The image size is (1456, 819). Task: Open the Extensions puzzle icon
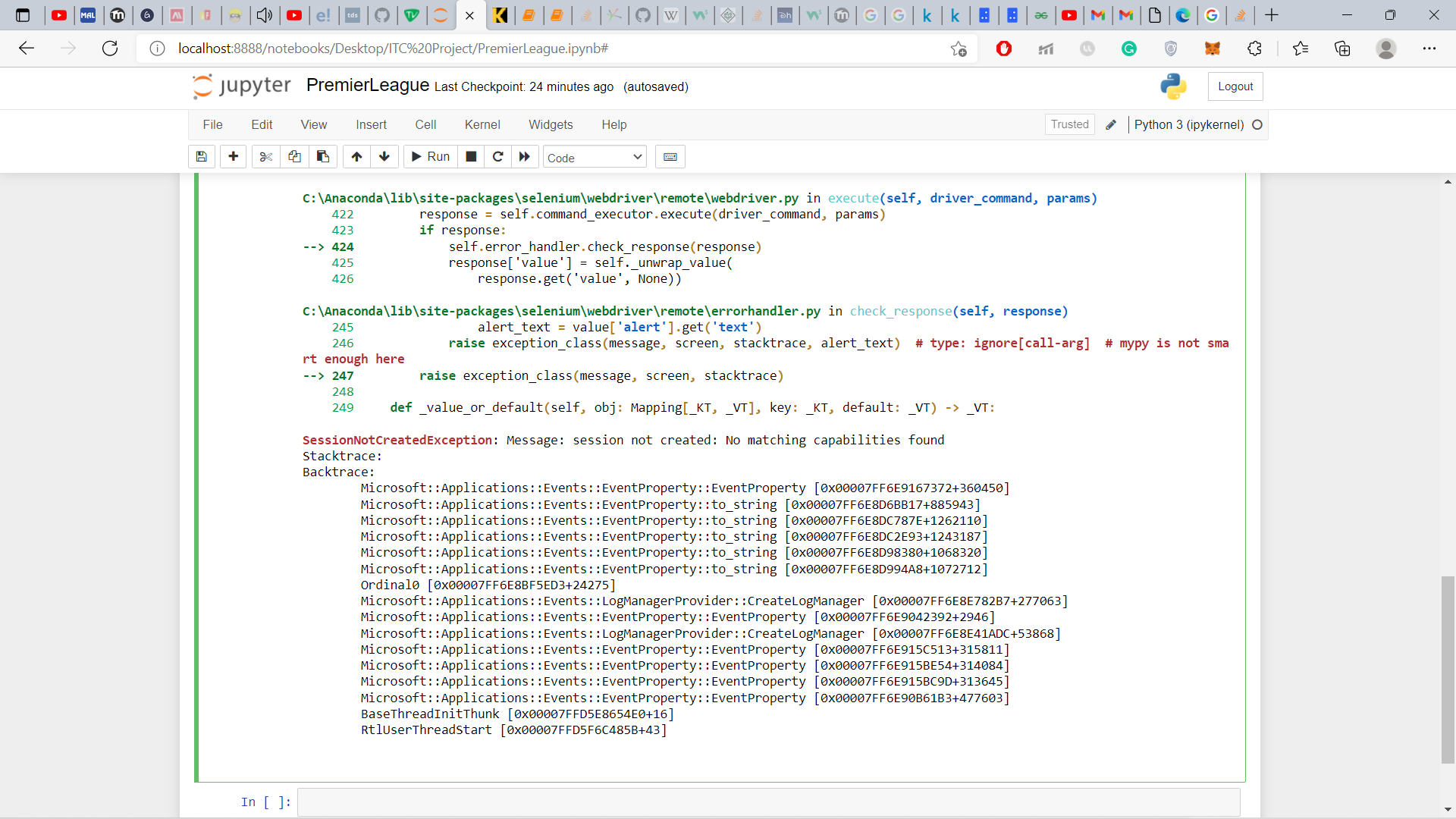pyautogui.click(x=1254, y=49)
